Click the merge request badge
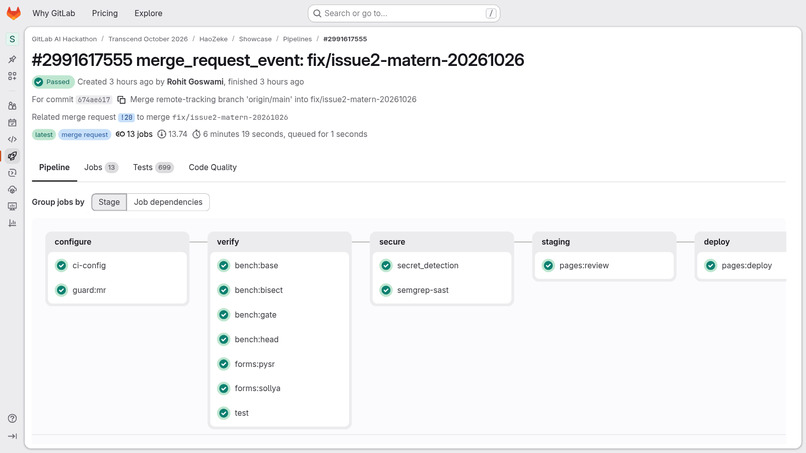The width and height of the screenshot is (806, 453). (x=85, y=135)
